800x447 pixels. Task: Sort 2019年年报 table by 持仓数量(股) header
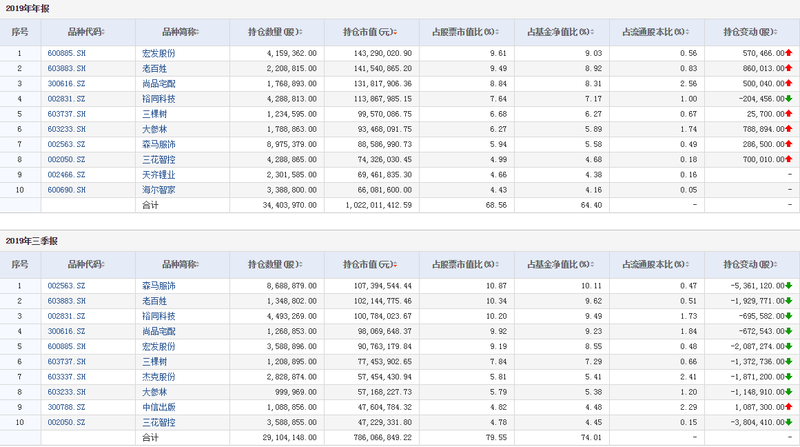pos(276,32)
